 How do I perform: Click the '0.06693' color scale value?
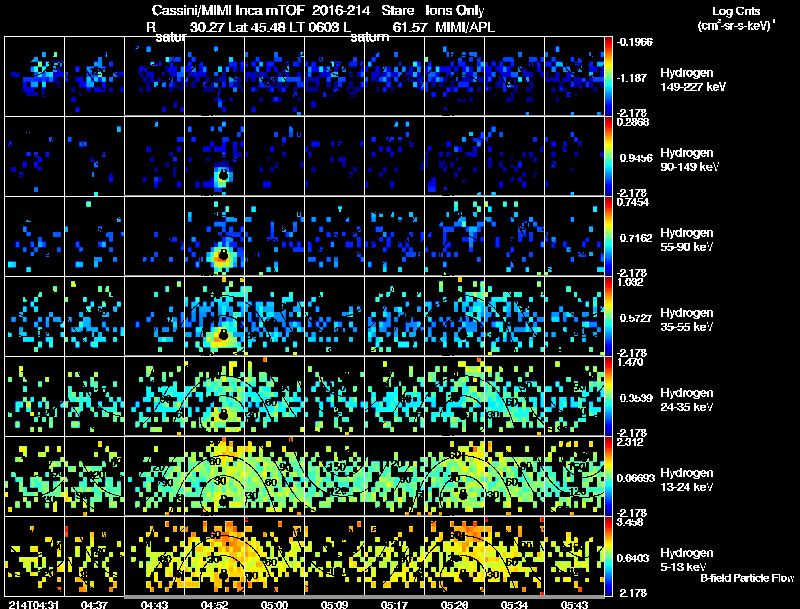pos(636,478)
